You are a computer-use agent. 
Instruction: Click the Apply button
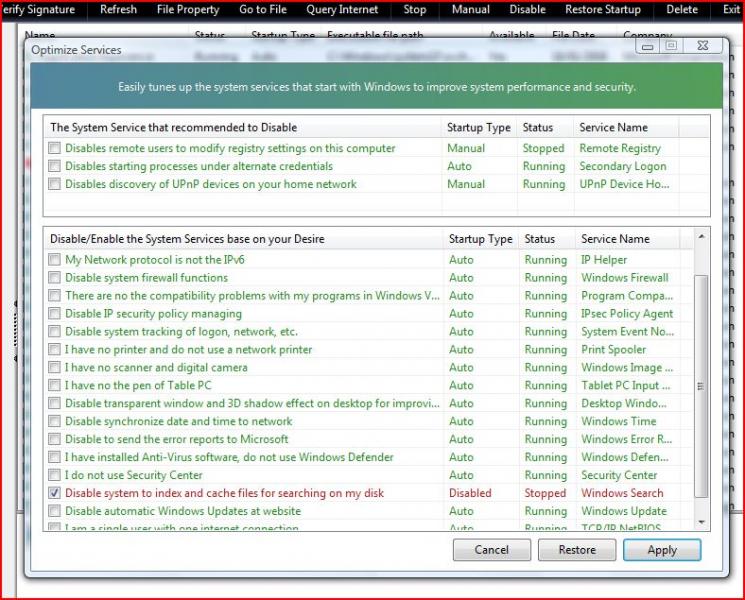pos(661,550)
